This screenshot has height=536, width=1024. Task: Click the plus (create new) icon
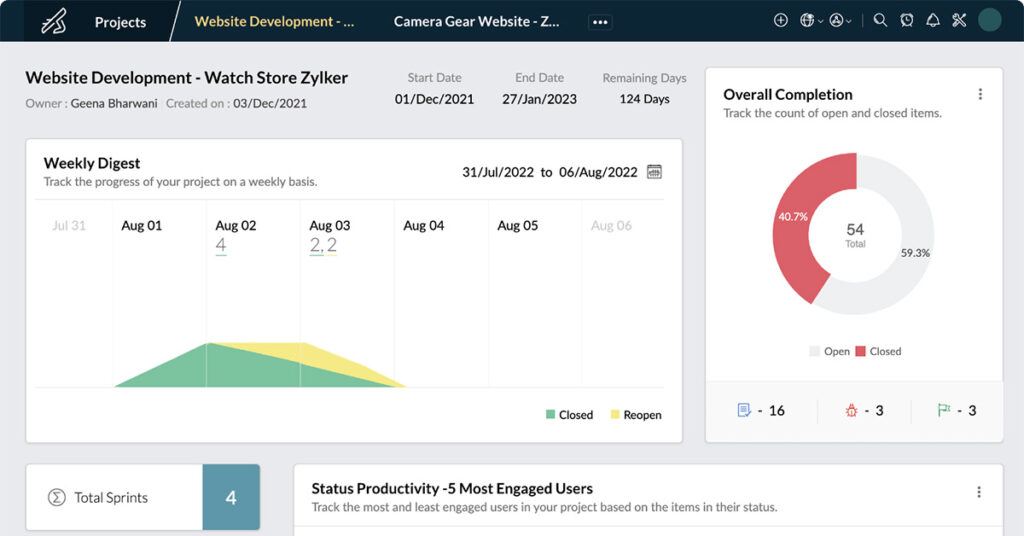[x=781, y=21]
